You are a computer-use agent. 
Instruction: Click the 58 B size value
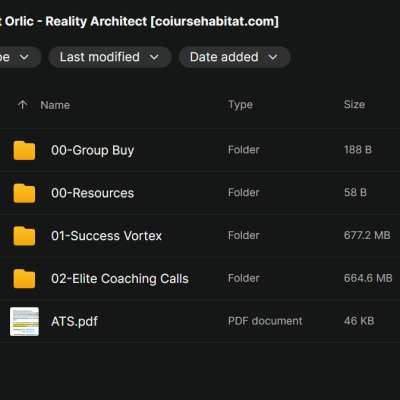355,192
